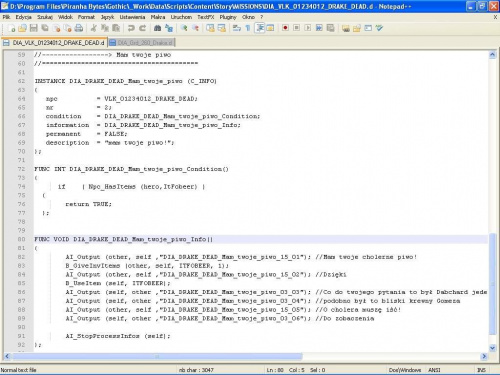
Task: Open the Okno menu
Action: point(248,17)
